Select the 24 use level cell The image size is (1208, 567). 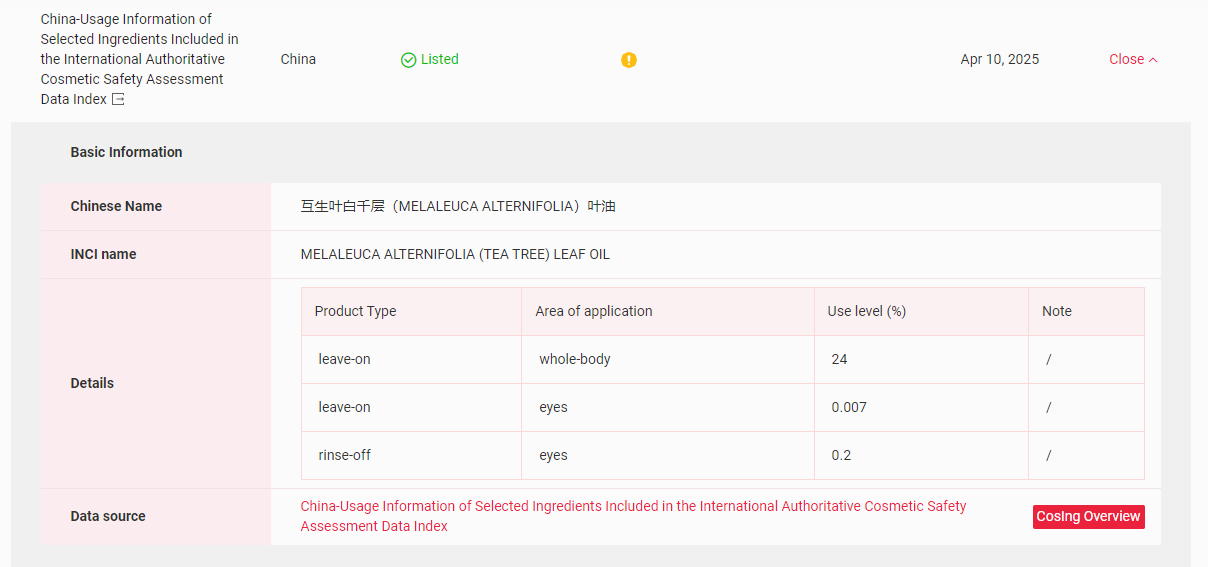pyautogui.click(x=839, y=359)
